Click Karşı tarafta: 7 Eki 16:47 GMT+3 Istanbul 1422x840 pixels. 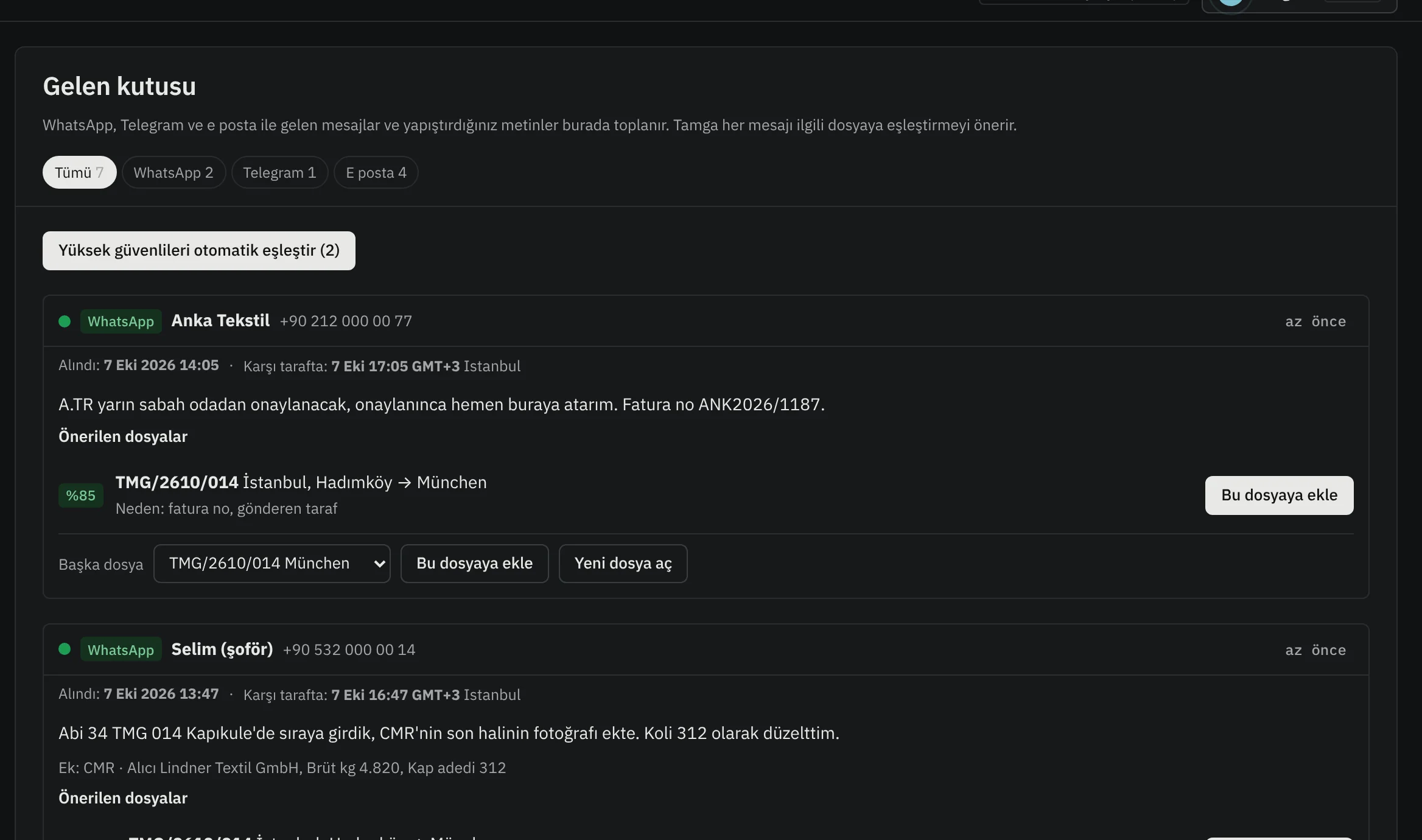point(382,695)
